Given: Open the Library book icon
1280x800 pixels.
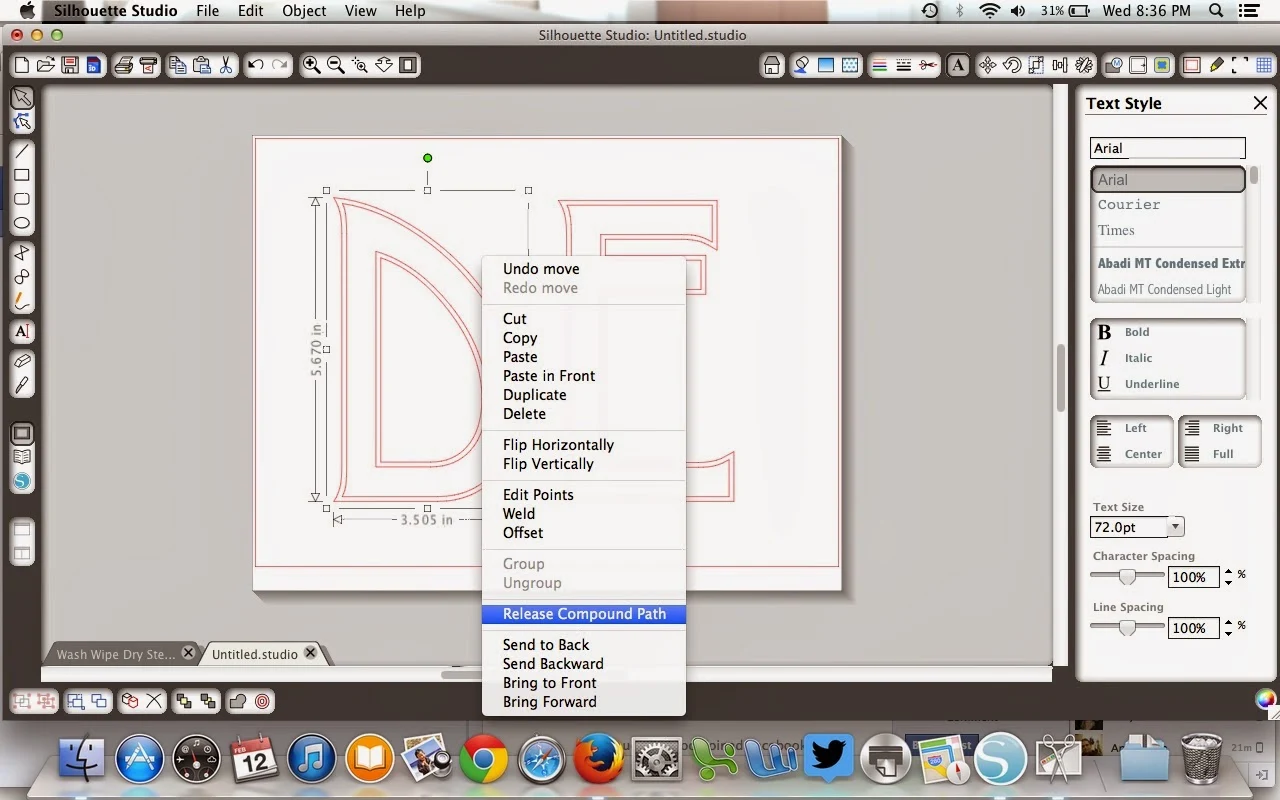Looking at the screenshot, I should point(22,457).
